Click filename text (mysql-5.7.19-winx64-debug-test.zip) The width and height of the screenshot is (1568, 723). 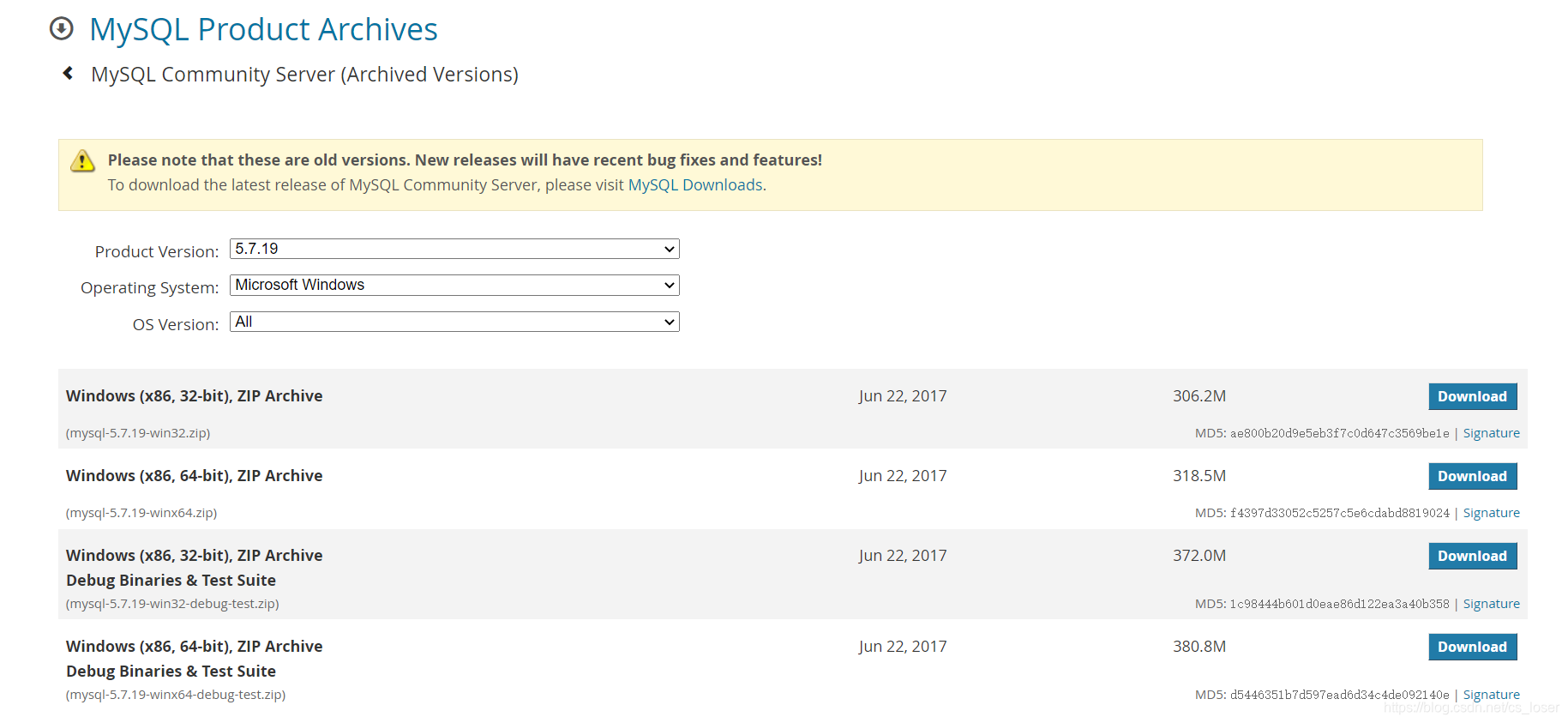(176, 695)
